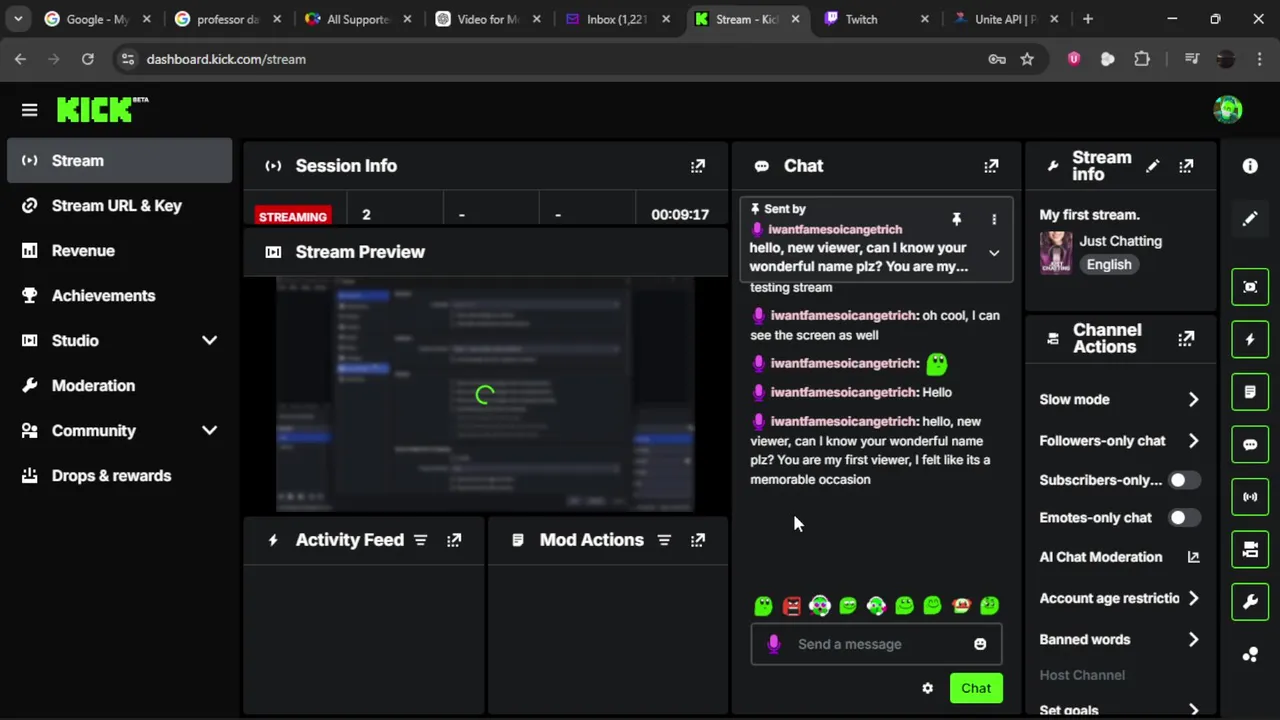Toggle Channel Actions panel via the sidebar icon above the wrench
Image resolution: width=1280 pixels, height=720 pixels.
(1250, 549)
